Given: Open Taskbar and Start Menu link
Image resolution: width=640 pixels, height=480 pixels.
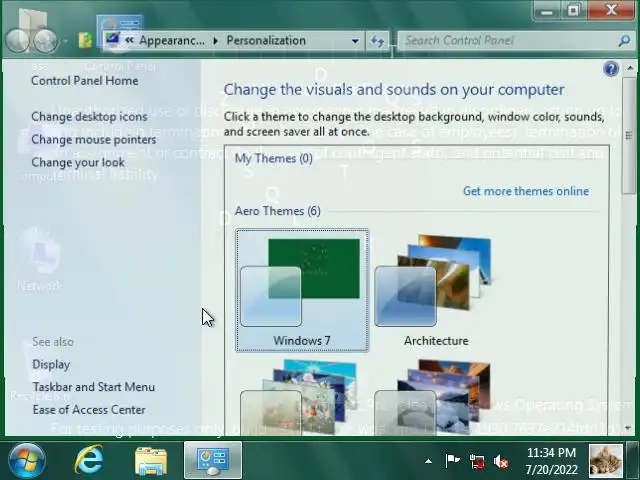Looking at the screenshot, I should point(94,387).
